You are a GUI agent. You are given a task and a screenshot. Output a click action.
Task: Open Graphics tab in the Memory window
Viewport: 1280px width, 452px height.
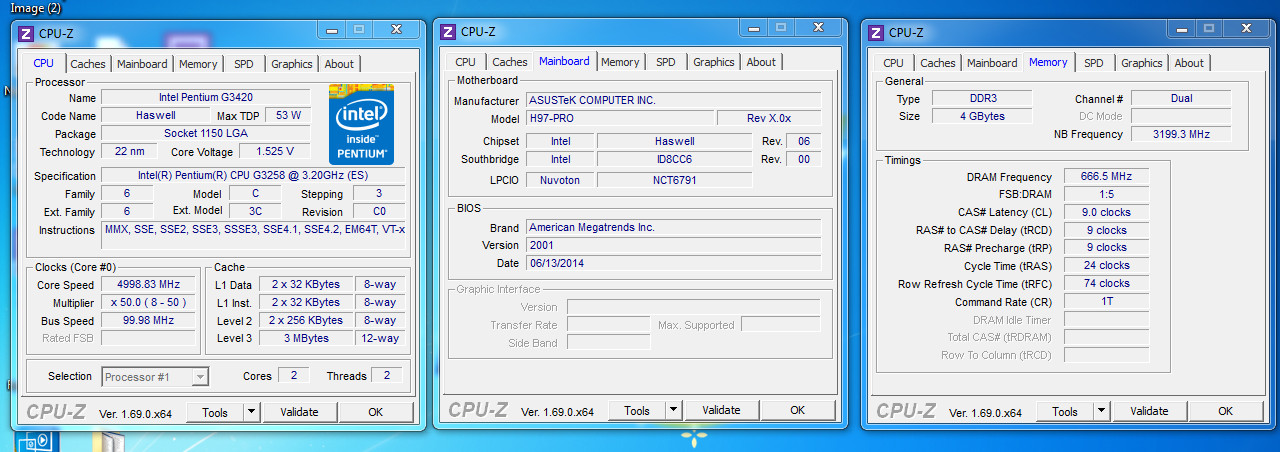point(1142,63)
